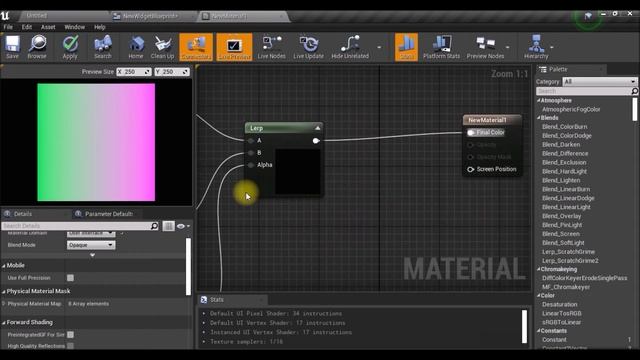The height and width of the screenshot is (360, 640).
Task: Select the Details tab
Action: (x=22, y=214)
